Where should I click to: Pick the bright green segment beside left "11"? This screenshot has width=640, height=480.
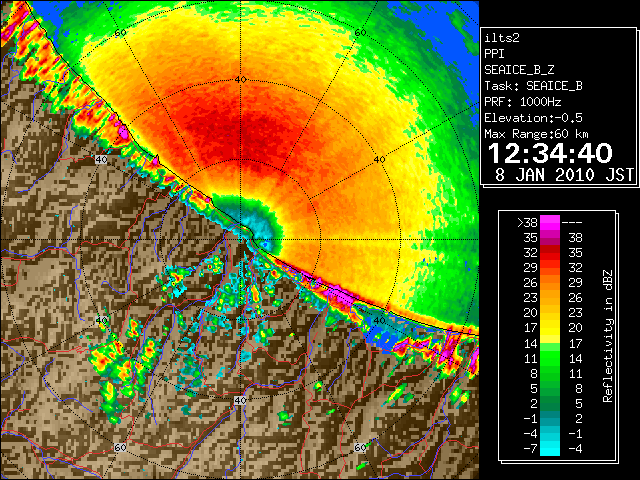click(550, 358)
